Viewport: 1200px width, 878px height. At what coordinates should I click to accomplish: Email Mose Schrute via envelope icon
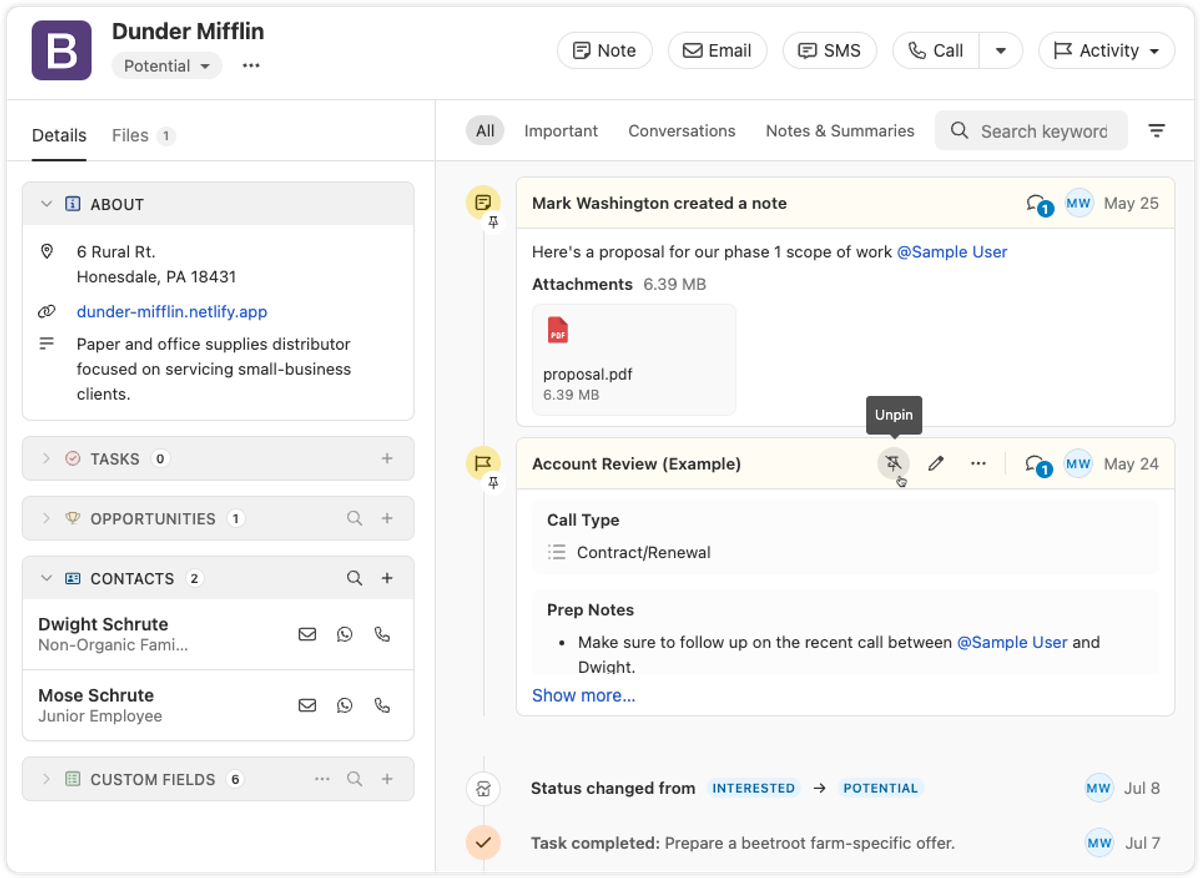(x=307, y=705)
